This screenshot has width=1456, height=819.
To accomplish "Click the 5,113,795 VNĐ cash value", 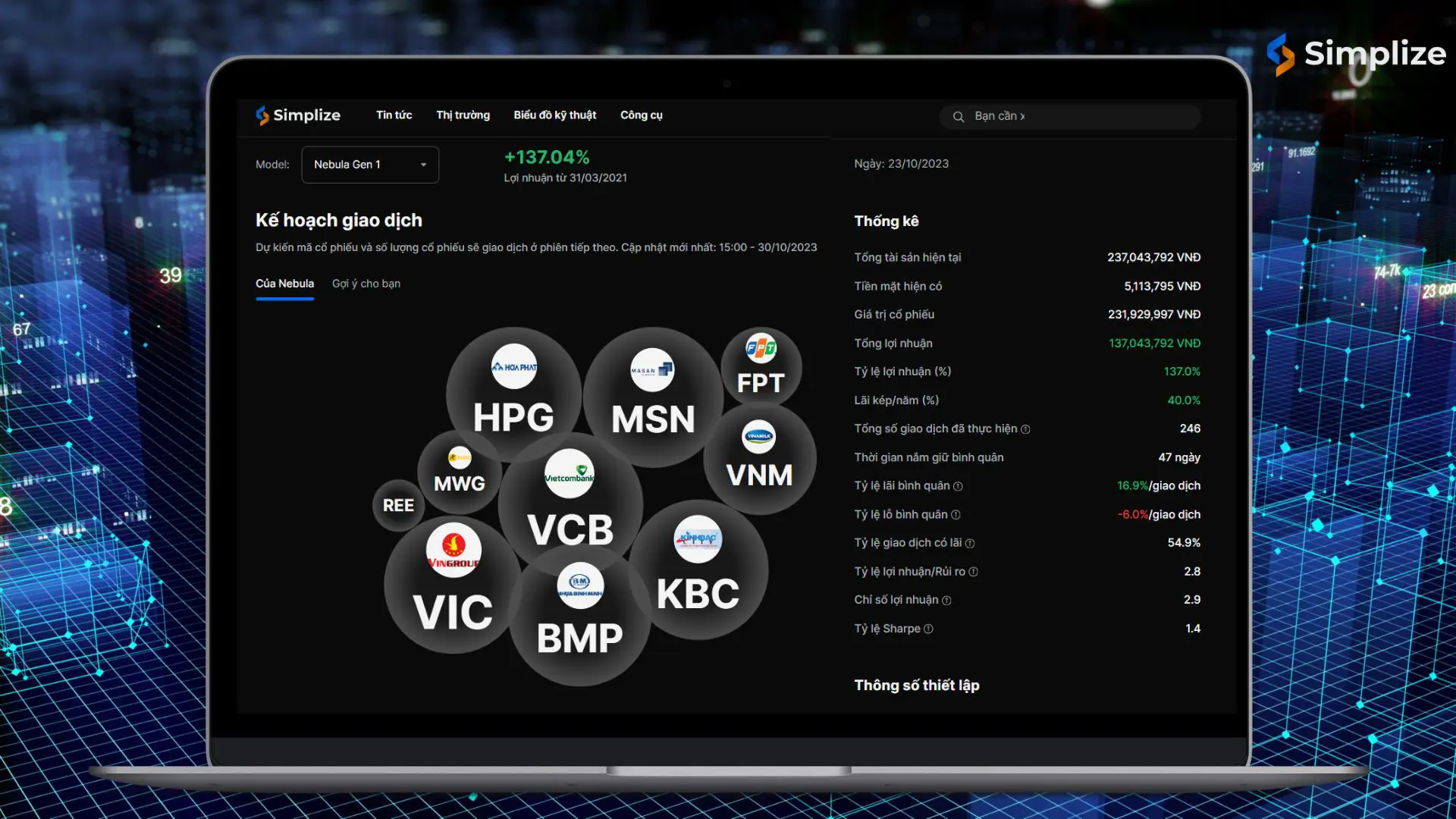I will click(1162, 287).
